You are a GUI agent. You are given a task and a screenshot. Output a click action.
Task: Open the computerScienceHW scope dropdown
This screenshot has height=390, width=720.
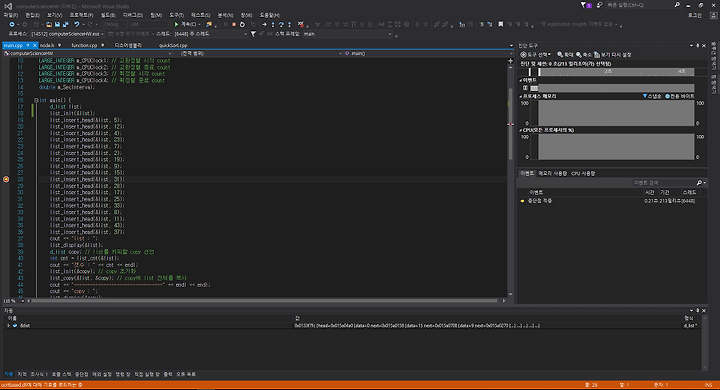pos(87,53)
